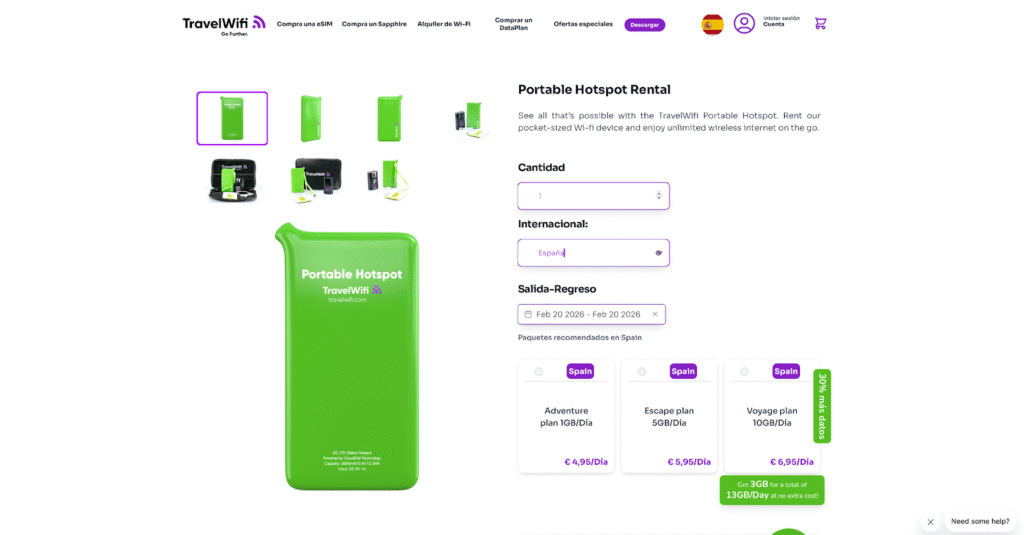Clear the date range with X icon
1024x535 pixels.
(x=655, y=314)
